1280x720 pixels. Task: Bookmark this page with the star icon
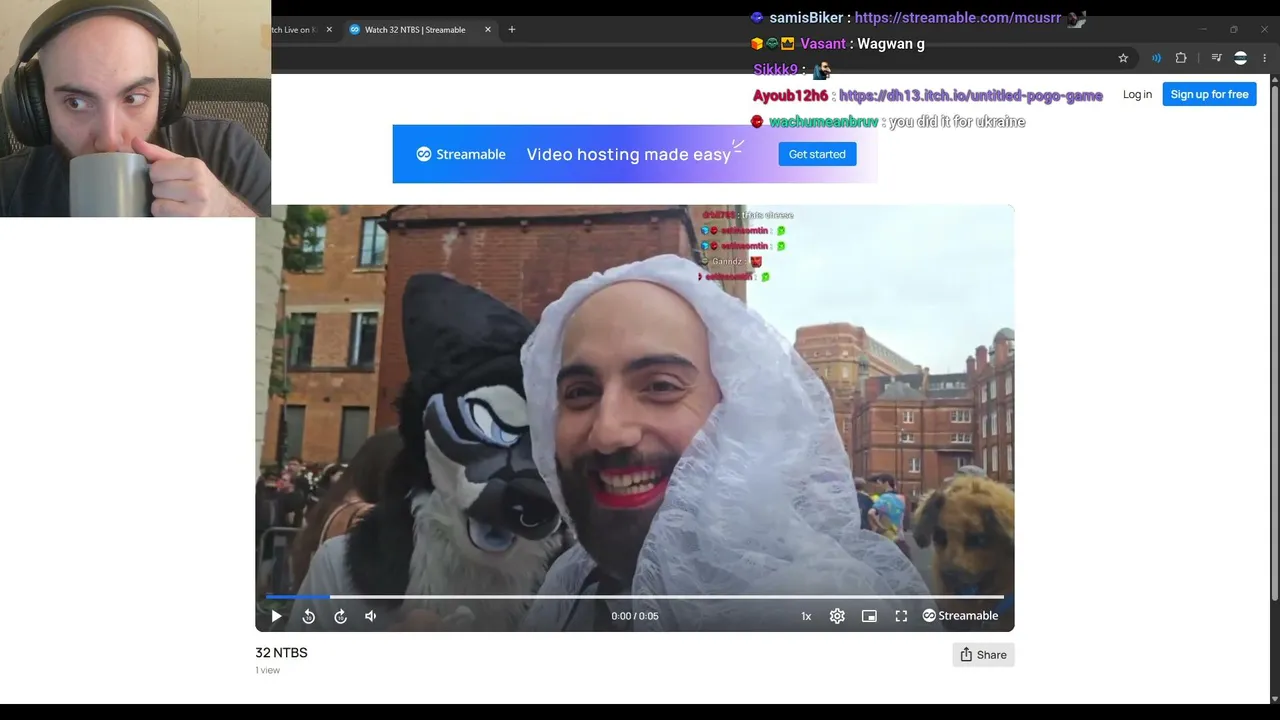[x=1123, y=58]
